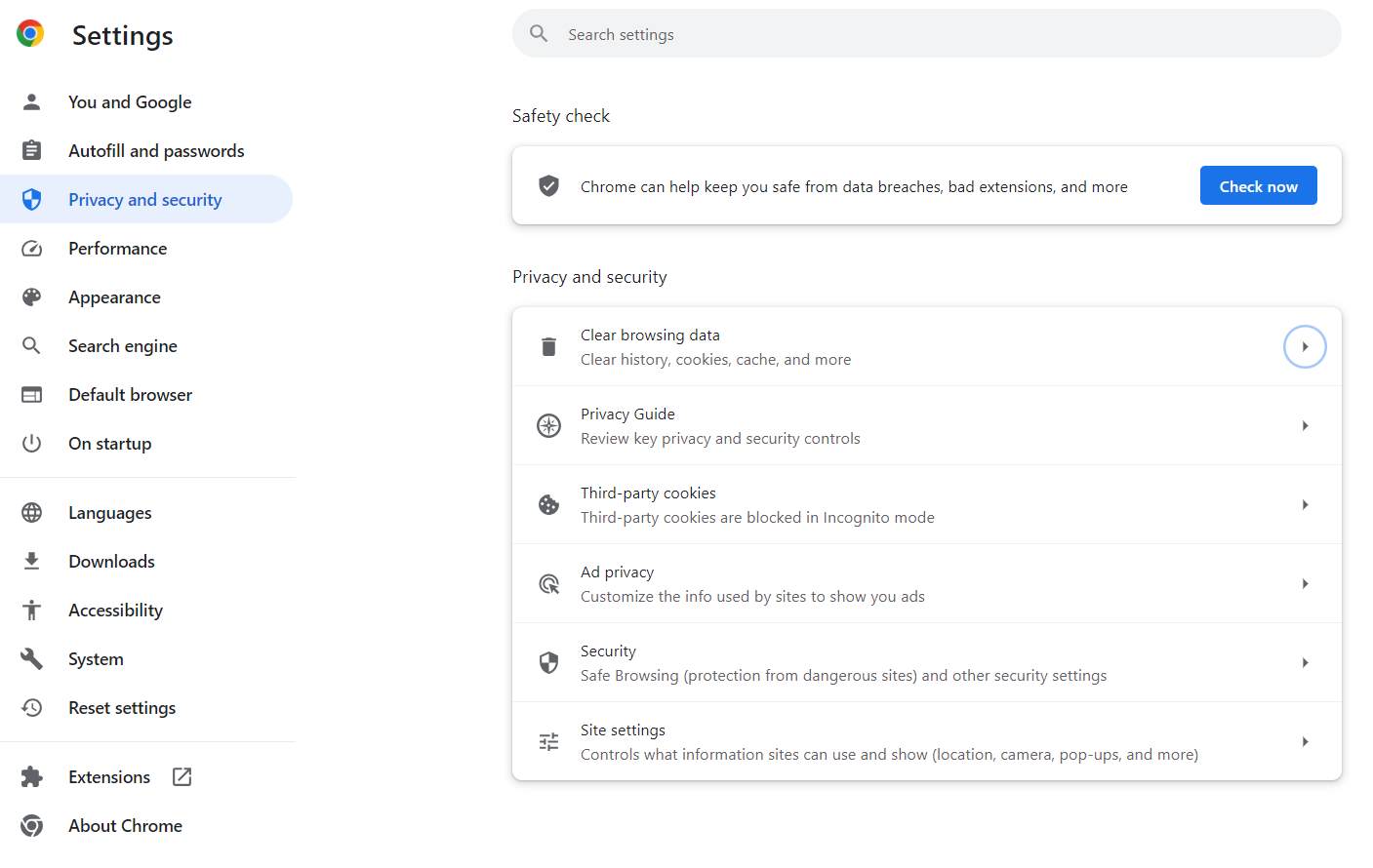Click the Security row title

(x=608, y=651)
